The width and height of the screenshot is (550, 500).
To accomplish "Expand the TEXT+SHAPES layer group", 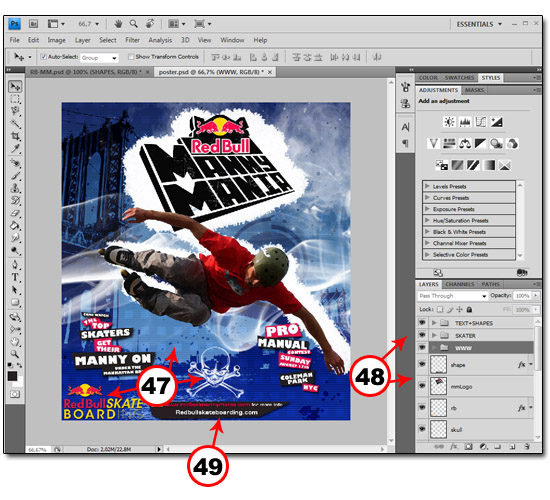I will pyautogui.click(x=434, y=323).
